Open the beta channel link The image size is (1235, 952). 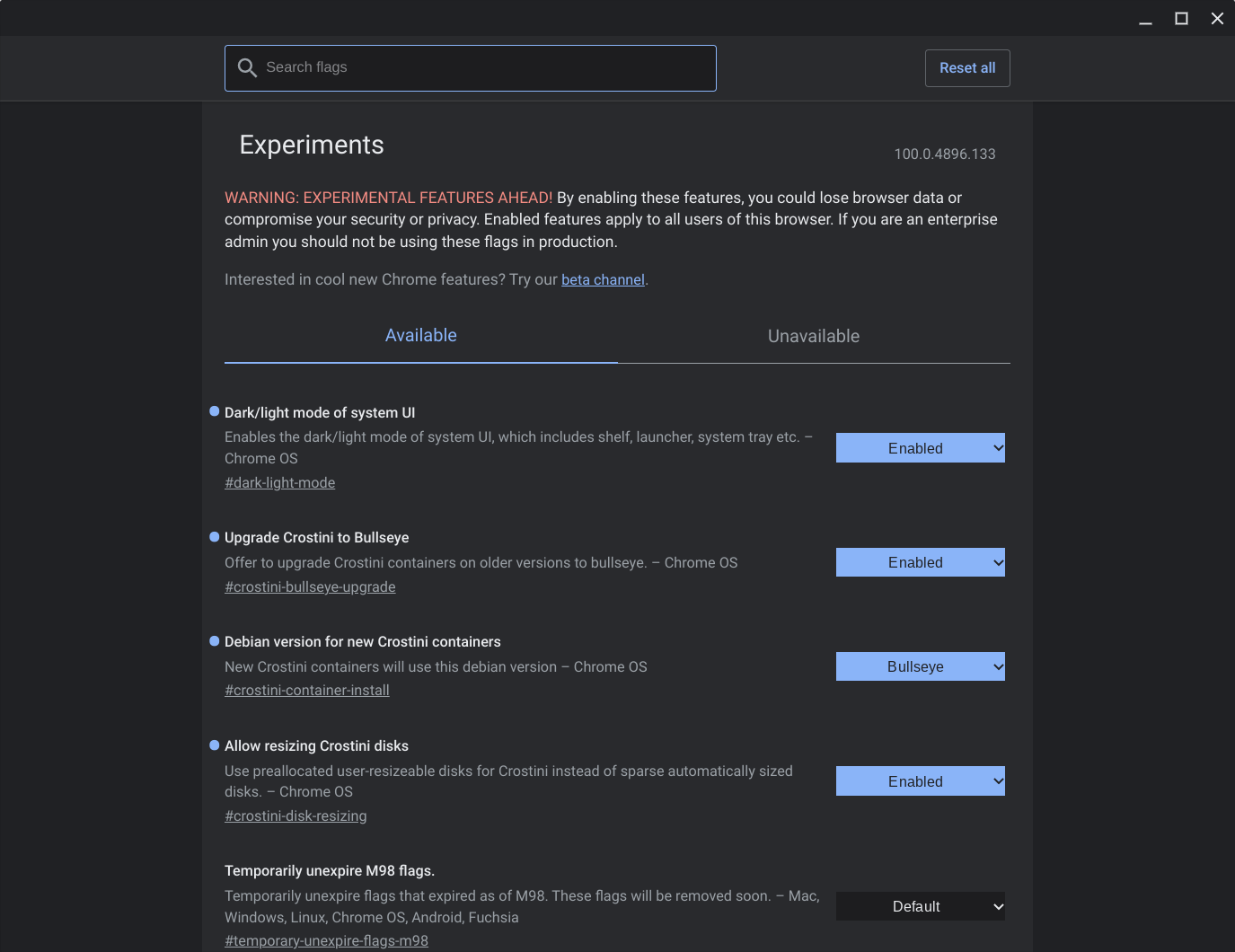(603, 279)
